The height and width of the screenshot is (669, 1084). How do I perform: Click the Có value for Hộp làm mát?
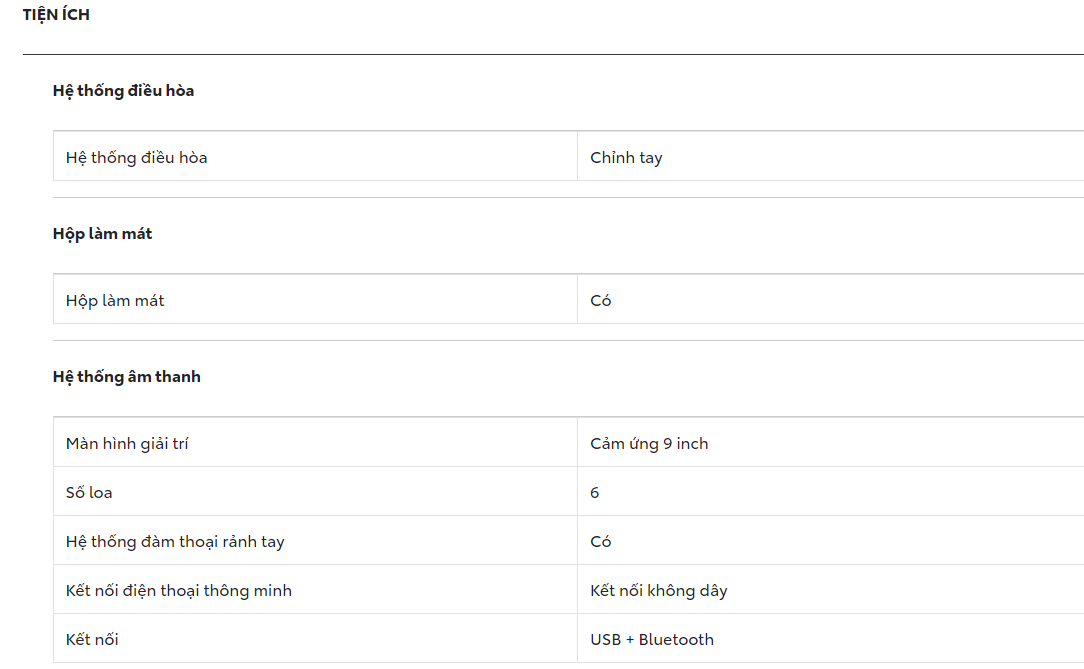[x=600, y=301]
